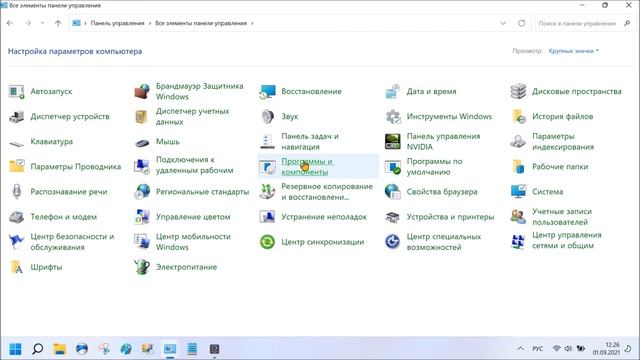Expand chevron after Панель управления breadcrumb

pos(150,23)
